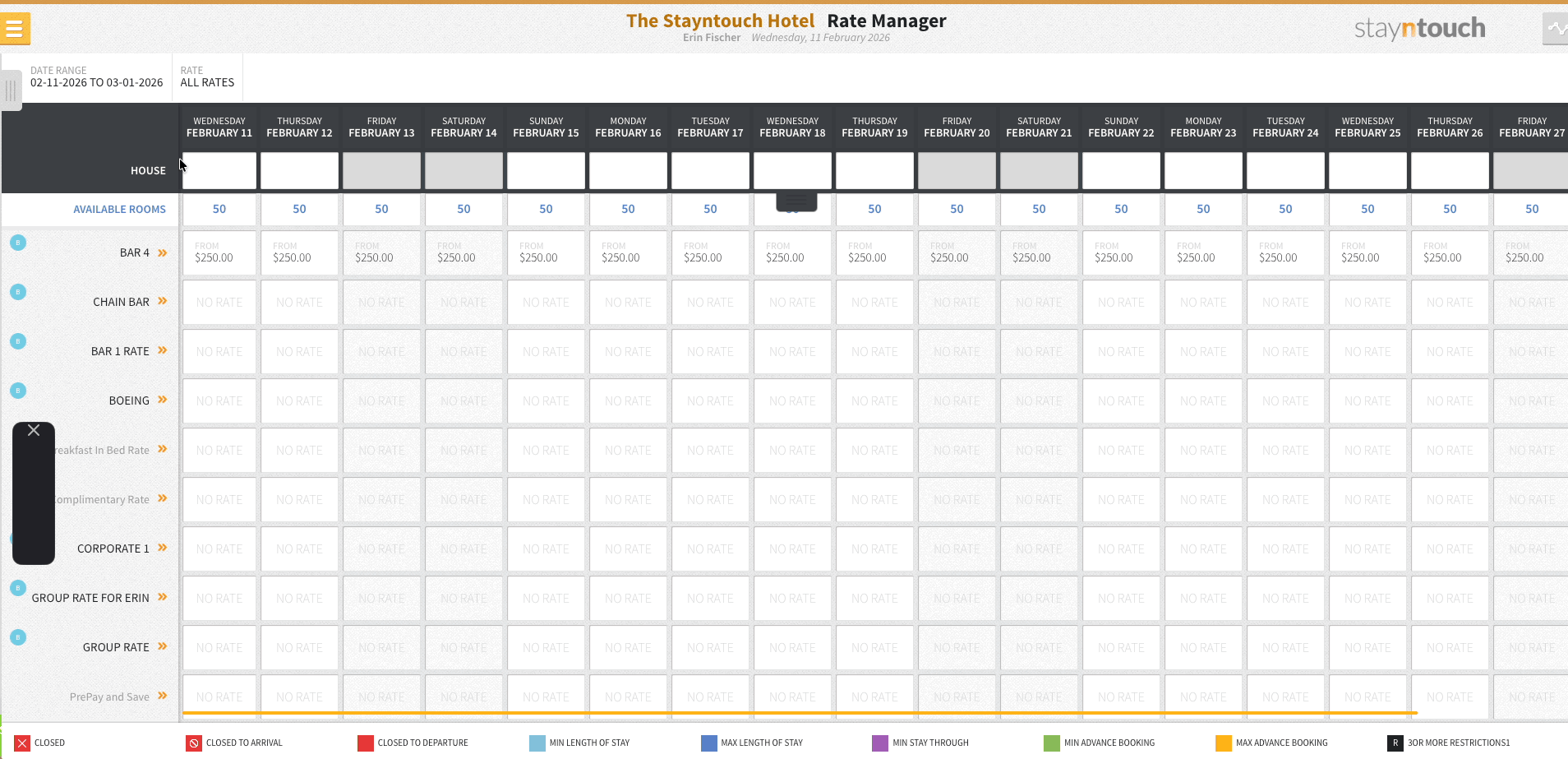The image size is (1568, 759).
Task: Click the blue badge beside BOEING
Action: click(18, 391)
